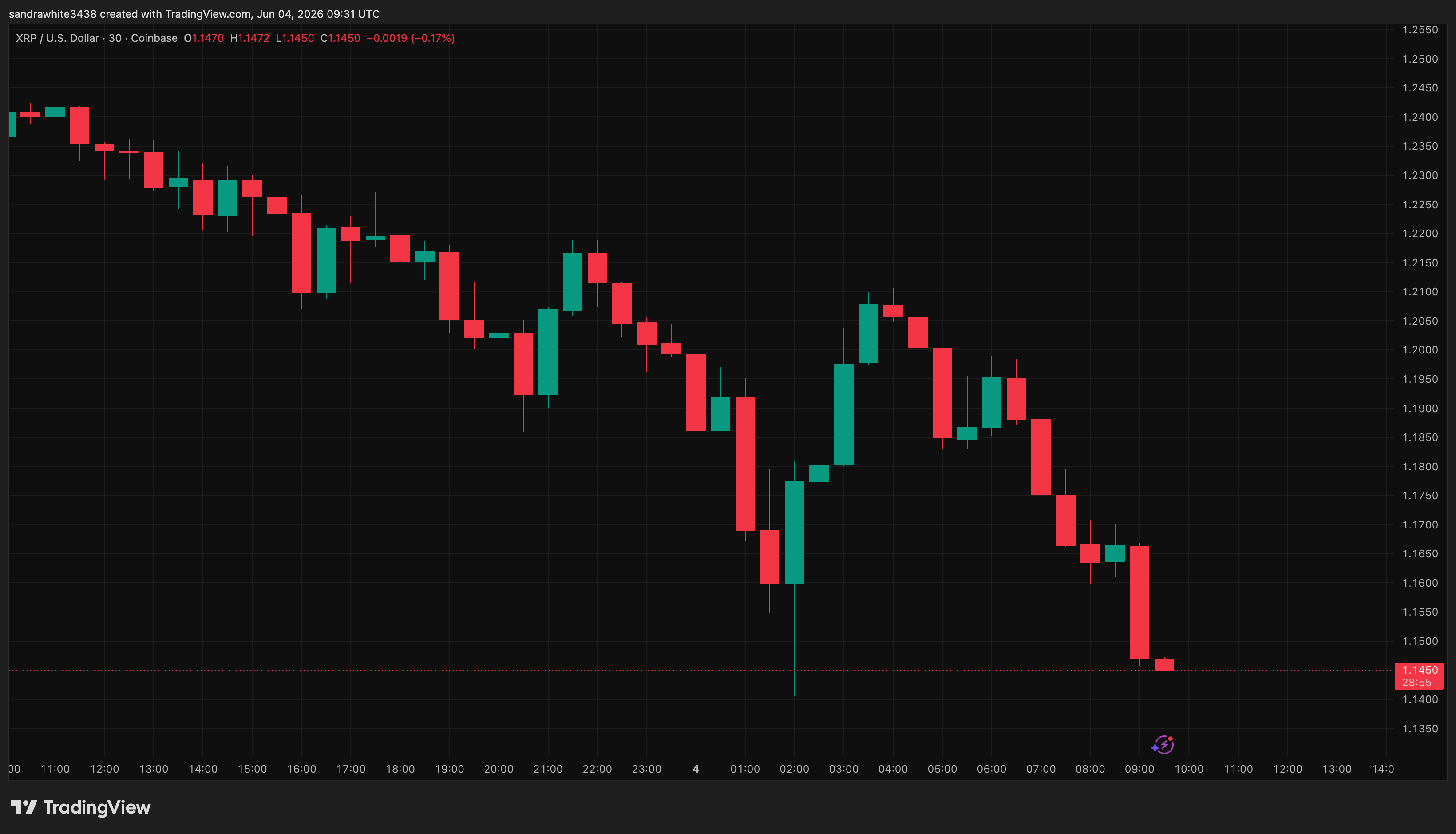Click the latest small red candle at 1.1450
The image size is (1456, 834).
tap(1164, 664)
